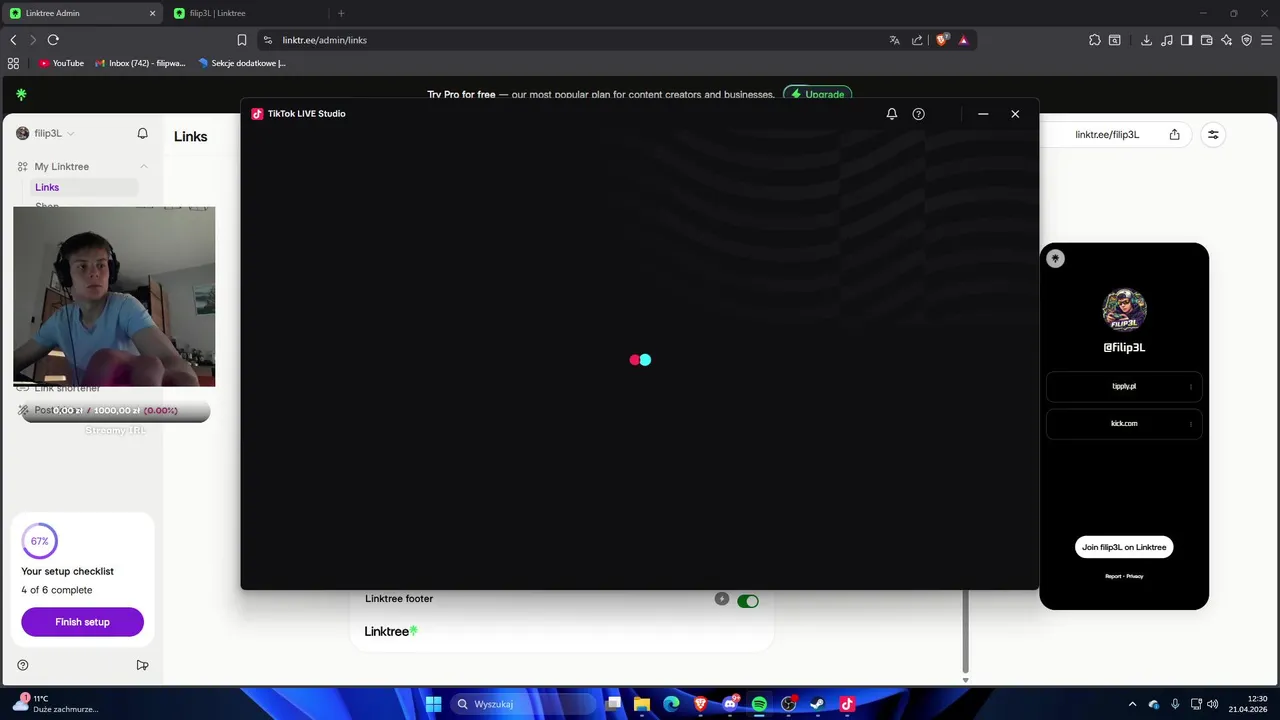Image resolution: width=1280 pixels, height=720 pixels.
Task: Click the browser address bar URL
Action: tap(324, 40)
